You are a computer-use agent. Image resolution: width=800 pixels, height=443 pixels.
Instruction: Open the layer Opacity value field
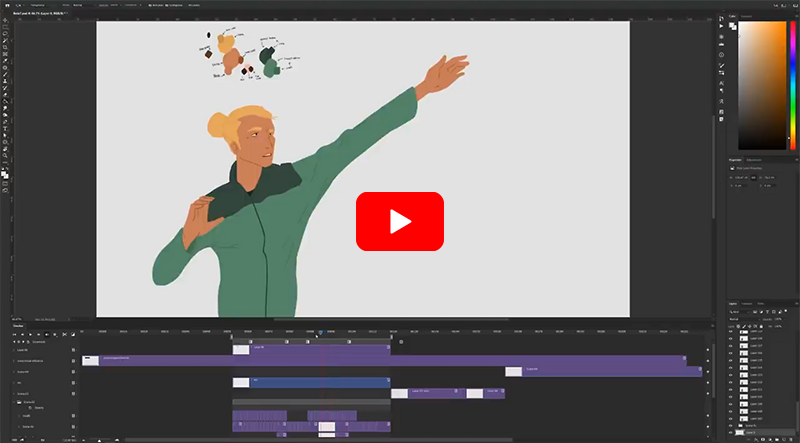tap(779, 319)
